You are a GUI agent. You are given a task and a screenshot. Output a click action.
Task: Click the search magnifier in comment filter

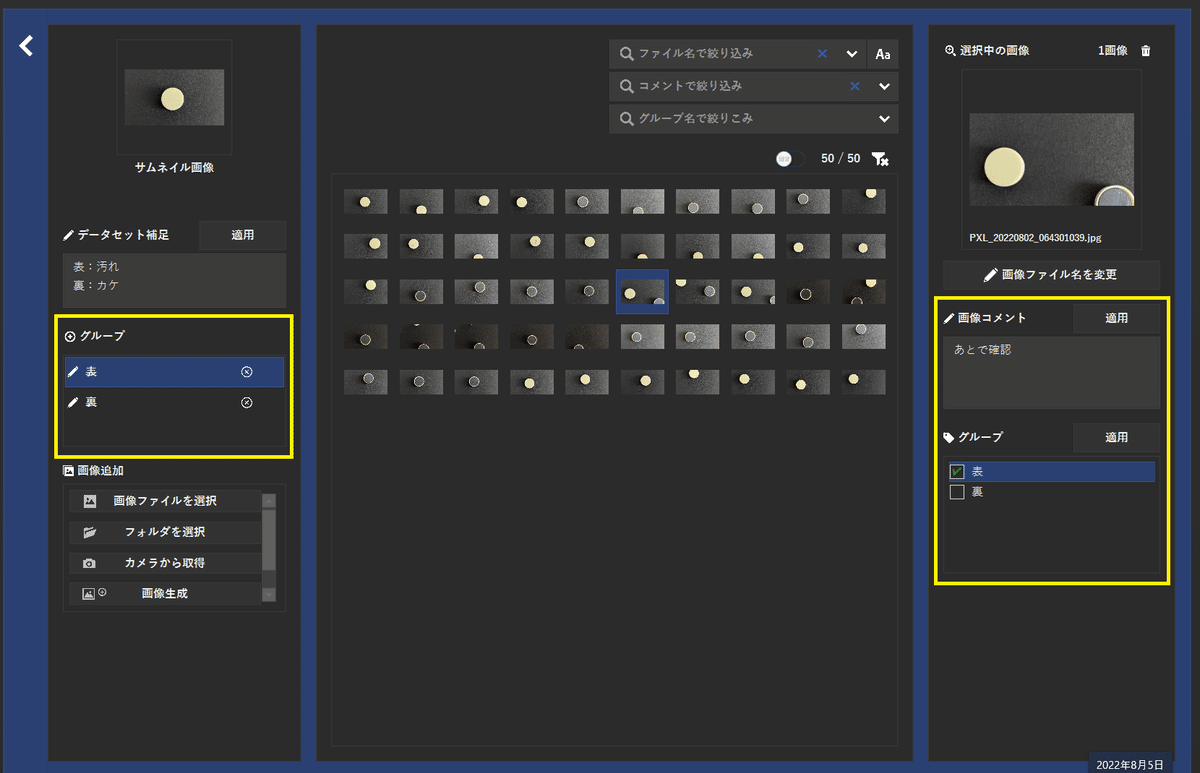(626, 86)
